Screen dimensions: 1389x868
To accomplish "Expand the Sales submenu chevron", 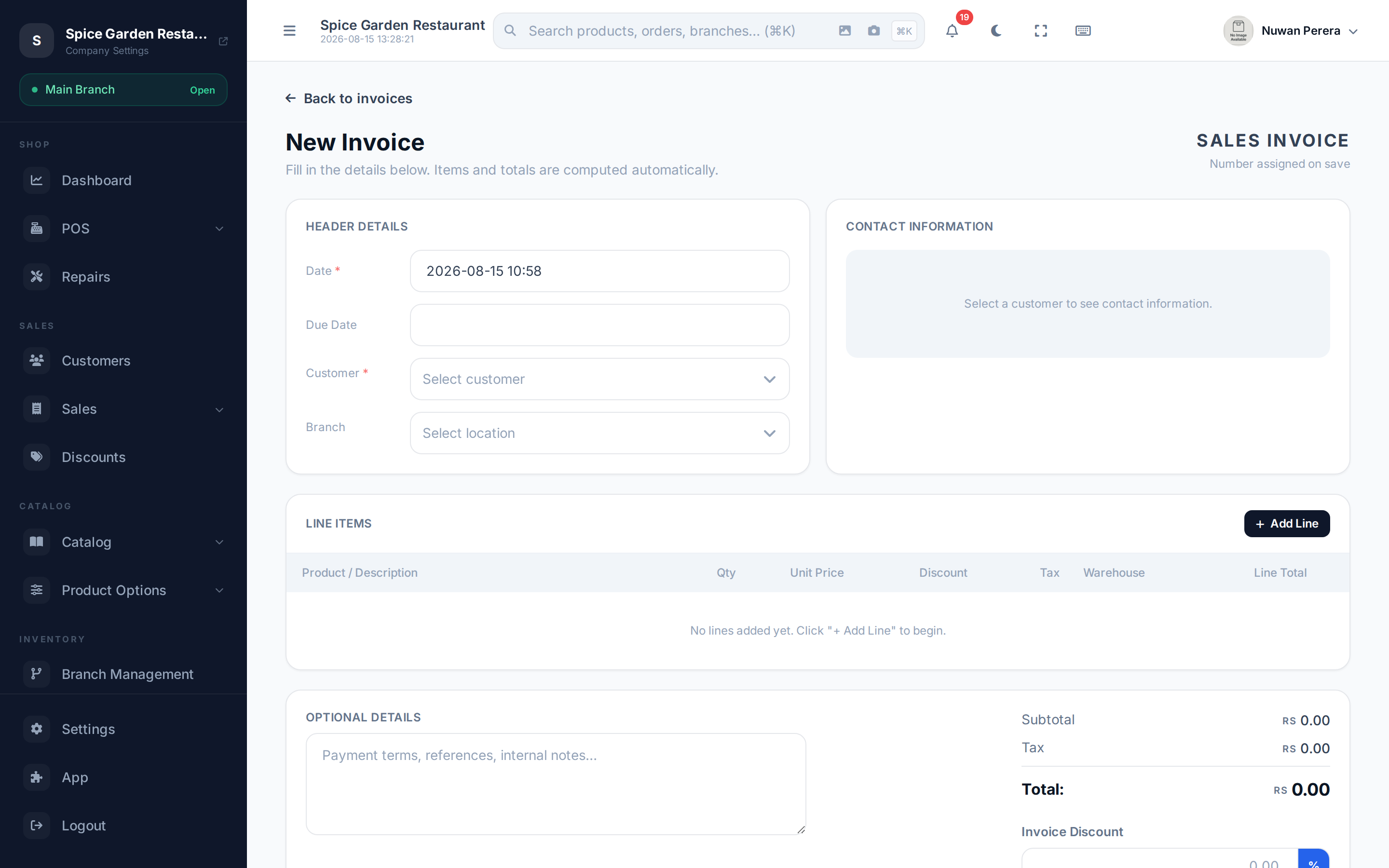I will (x=219, y=409).
